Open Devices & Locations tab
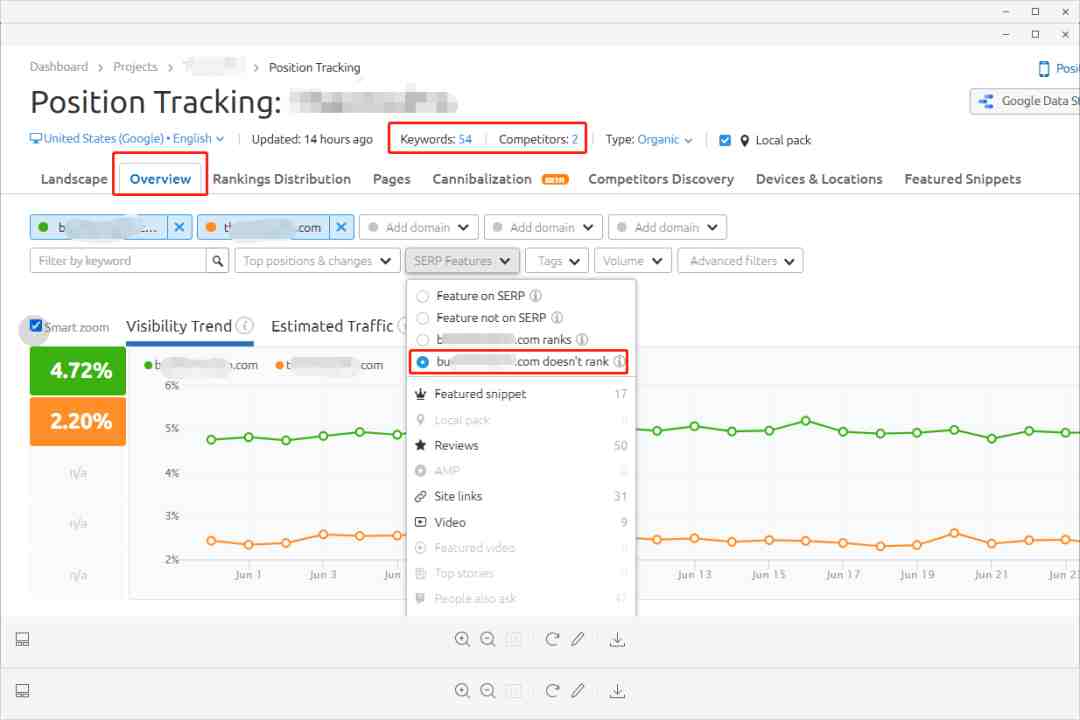This screenshot has width=1080, height=720. click(x=819, y=179)
